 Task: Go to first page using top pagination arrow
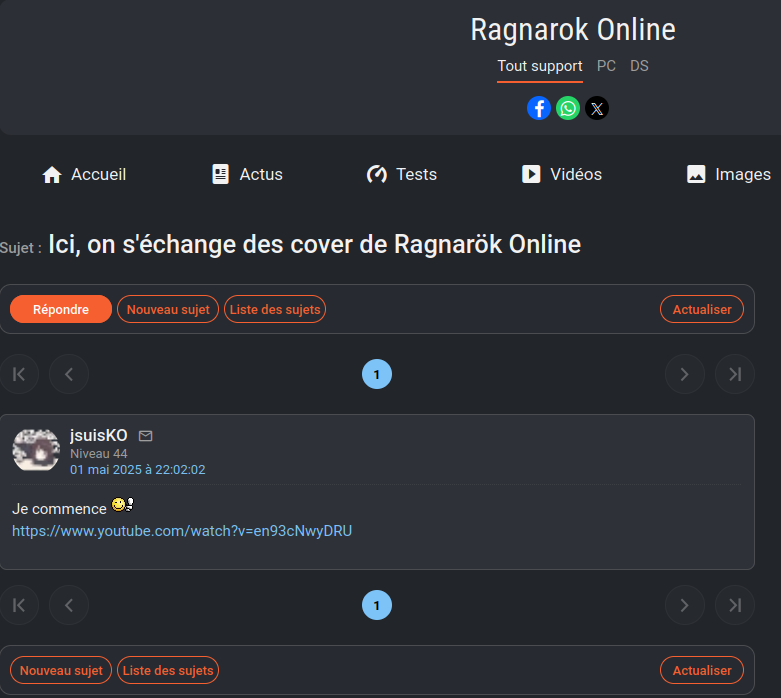pos(19,374)
